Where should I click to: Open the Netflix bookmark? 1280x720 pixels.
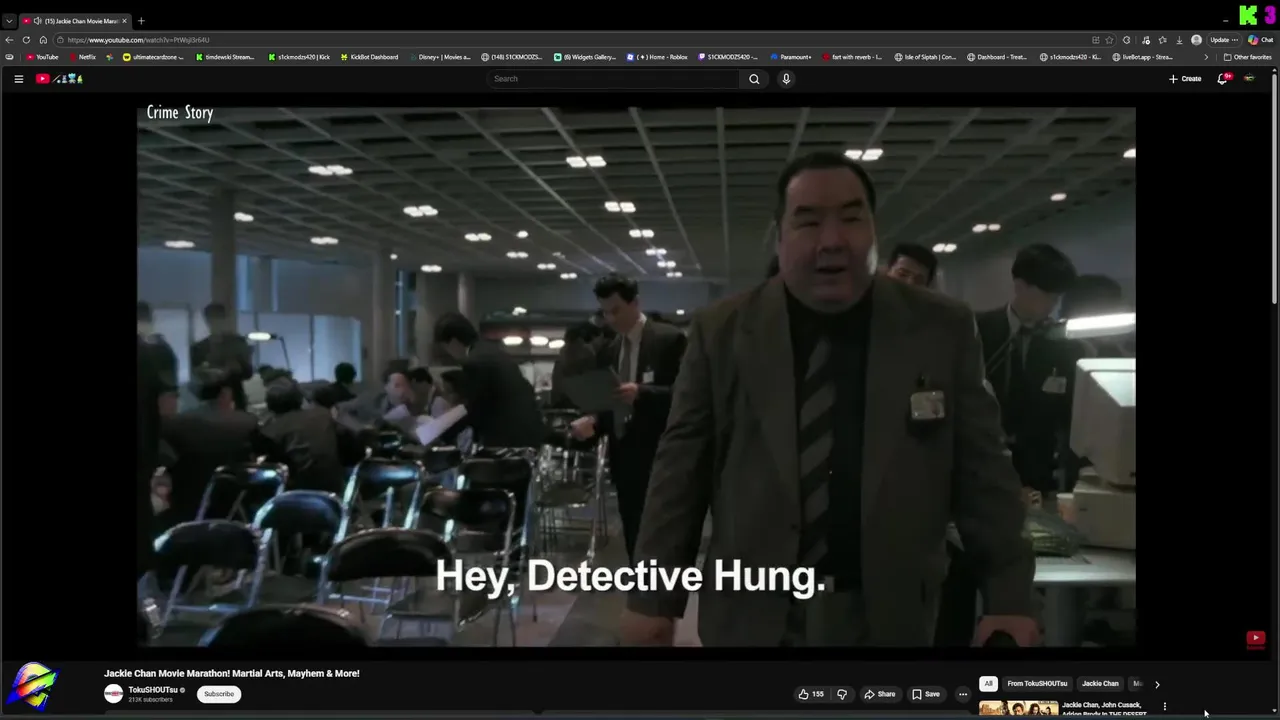coord(82,57)
